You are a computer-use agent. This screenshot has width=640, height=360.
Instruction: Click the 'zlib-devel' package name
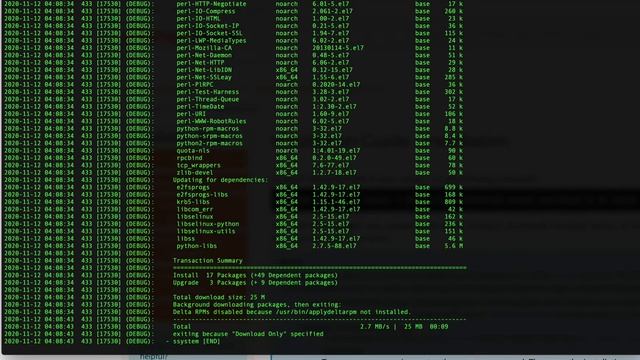(x=195, y=173)
